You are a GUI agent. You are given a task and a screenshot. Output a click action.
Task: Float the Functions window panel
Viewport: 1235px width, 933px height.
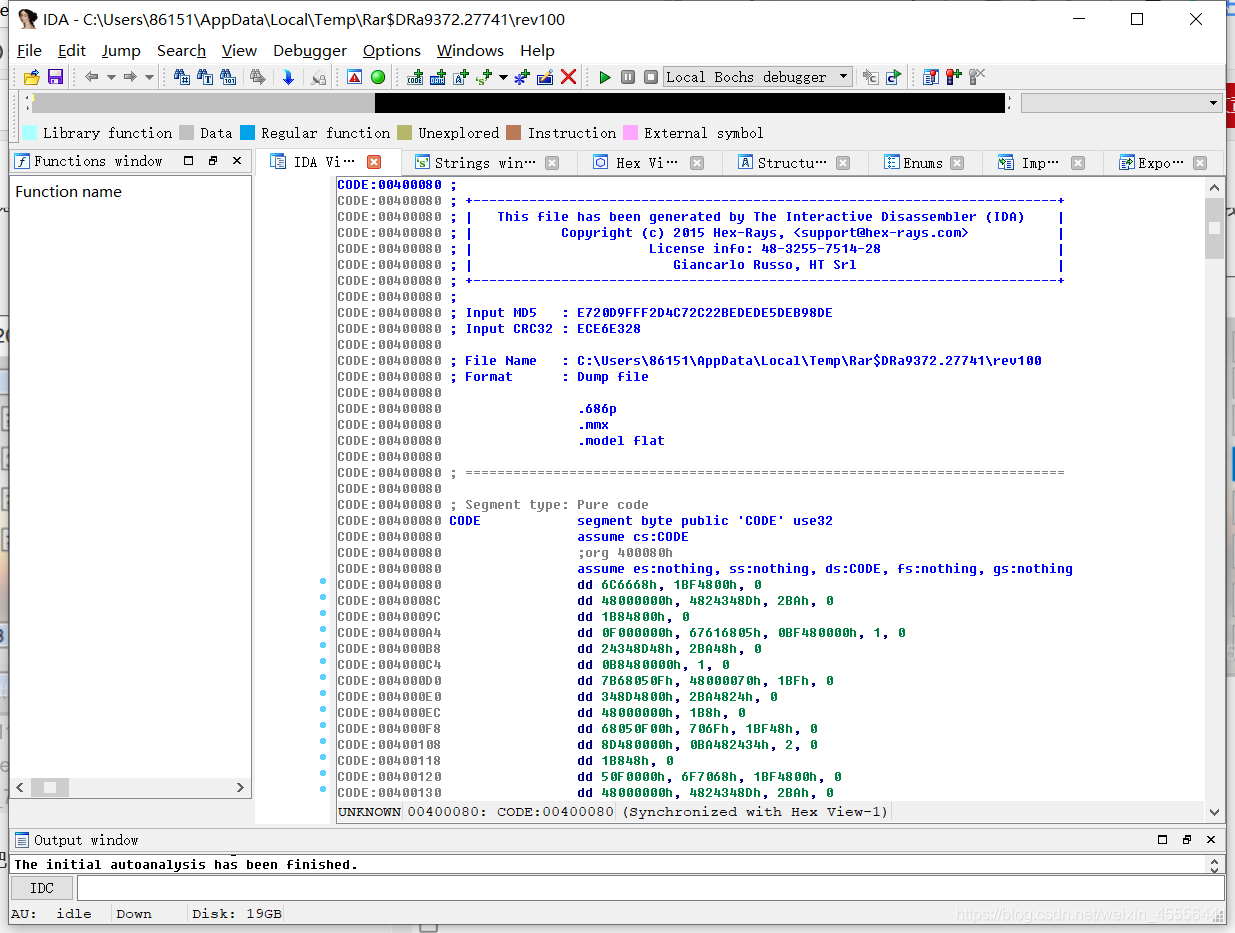(x=213, y=161)
